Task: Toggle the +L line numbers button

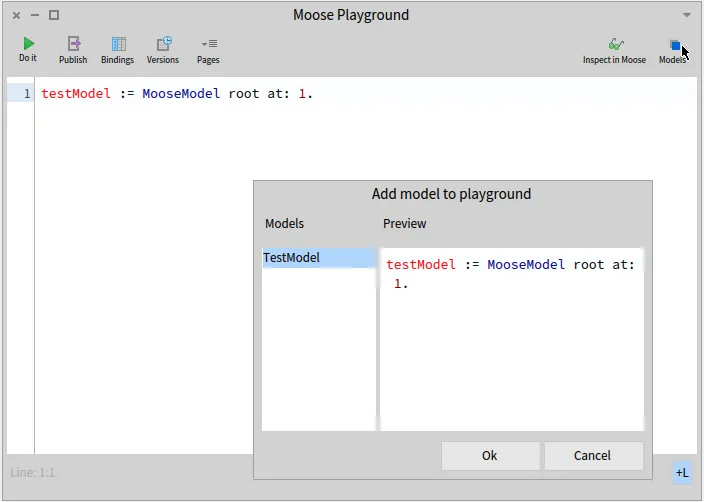Action: pyautogui.click(x=682, y=472)
